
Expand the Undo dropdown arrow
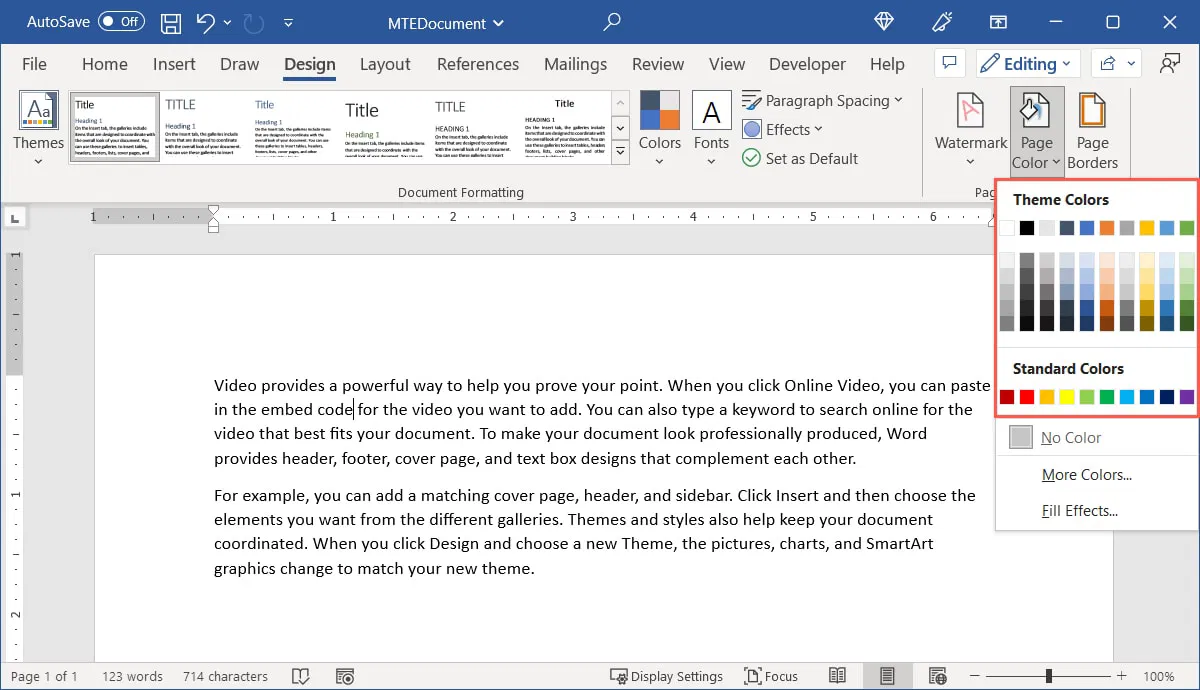227,22
